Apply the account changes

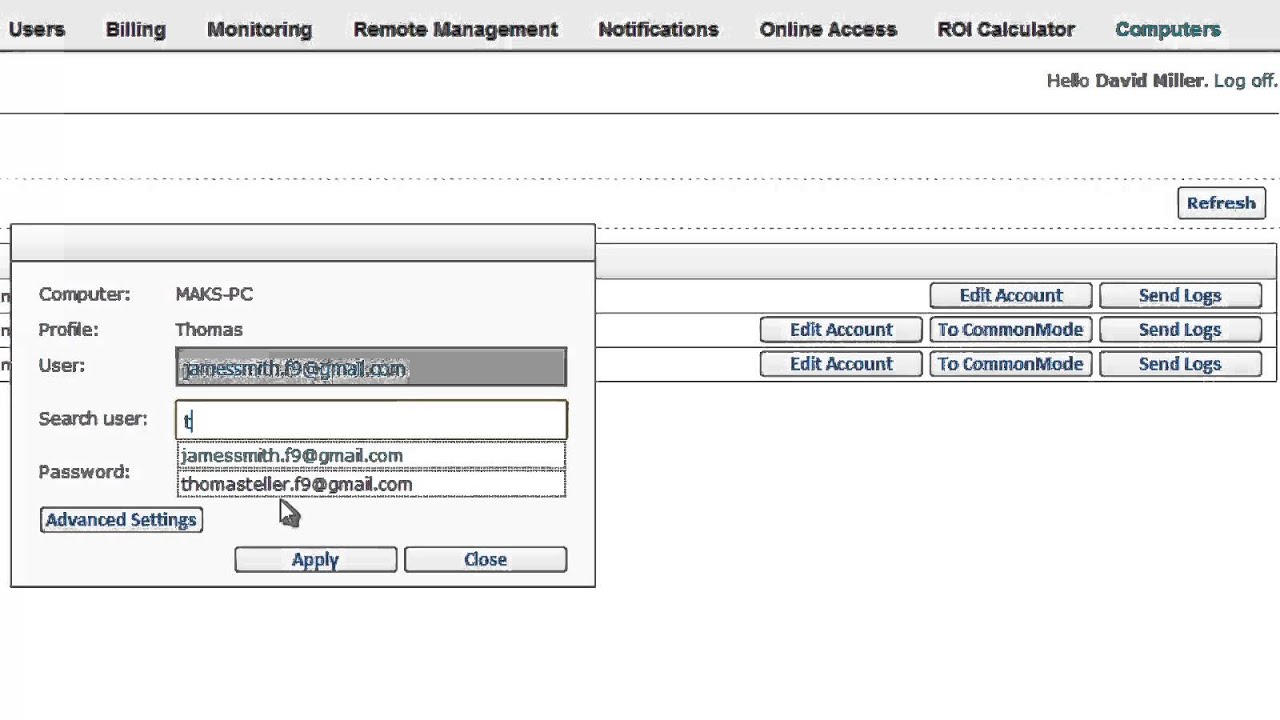[x=315, y=559]
